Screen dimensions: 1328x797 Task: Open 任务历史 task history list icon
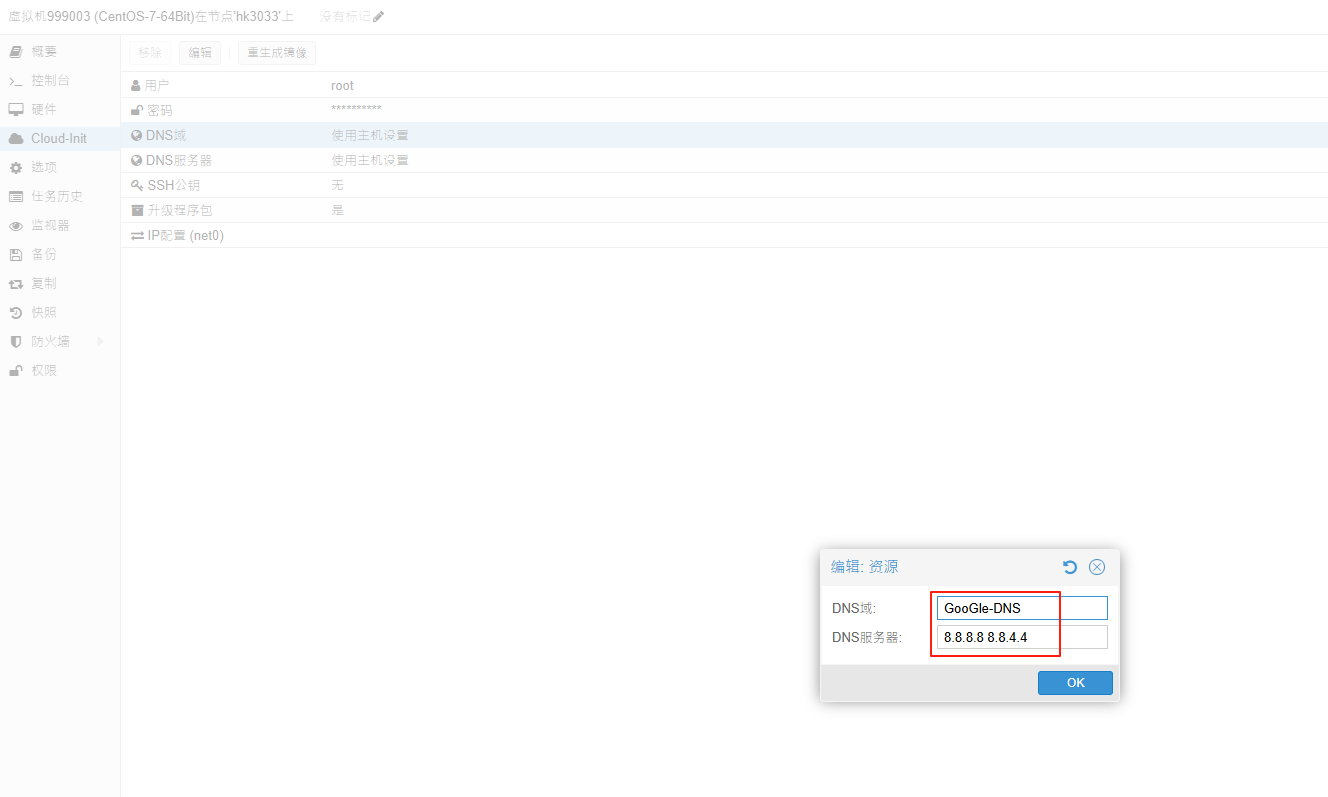tap(16, 197)
